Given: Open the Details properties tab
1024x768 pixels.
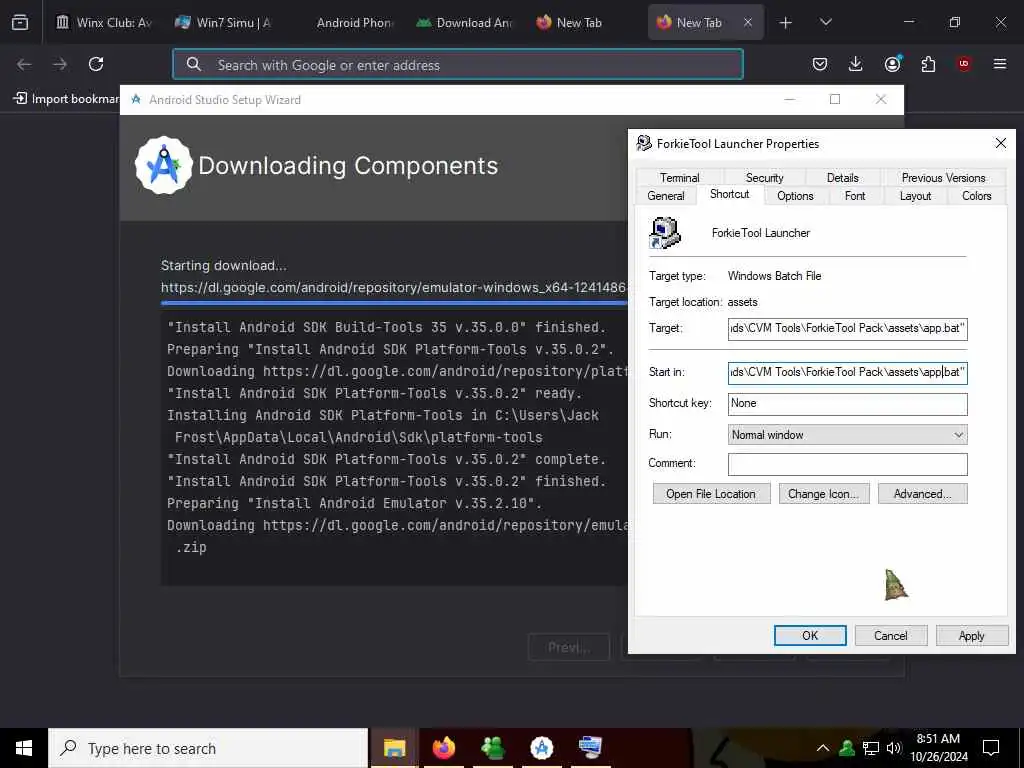Looking at the screenshot, I should tap(842, 178).
